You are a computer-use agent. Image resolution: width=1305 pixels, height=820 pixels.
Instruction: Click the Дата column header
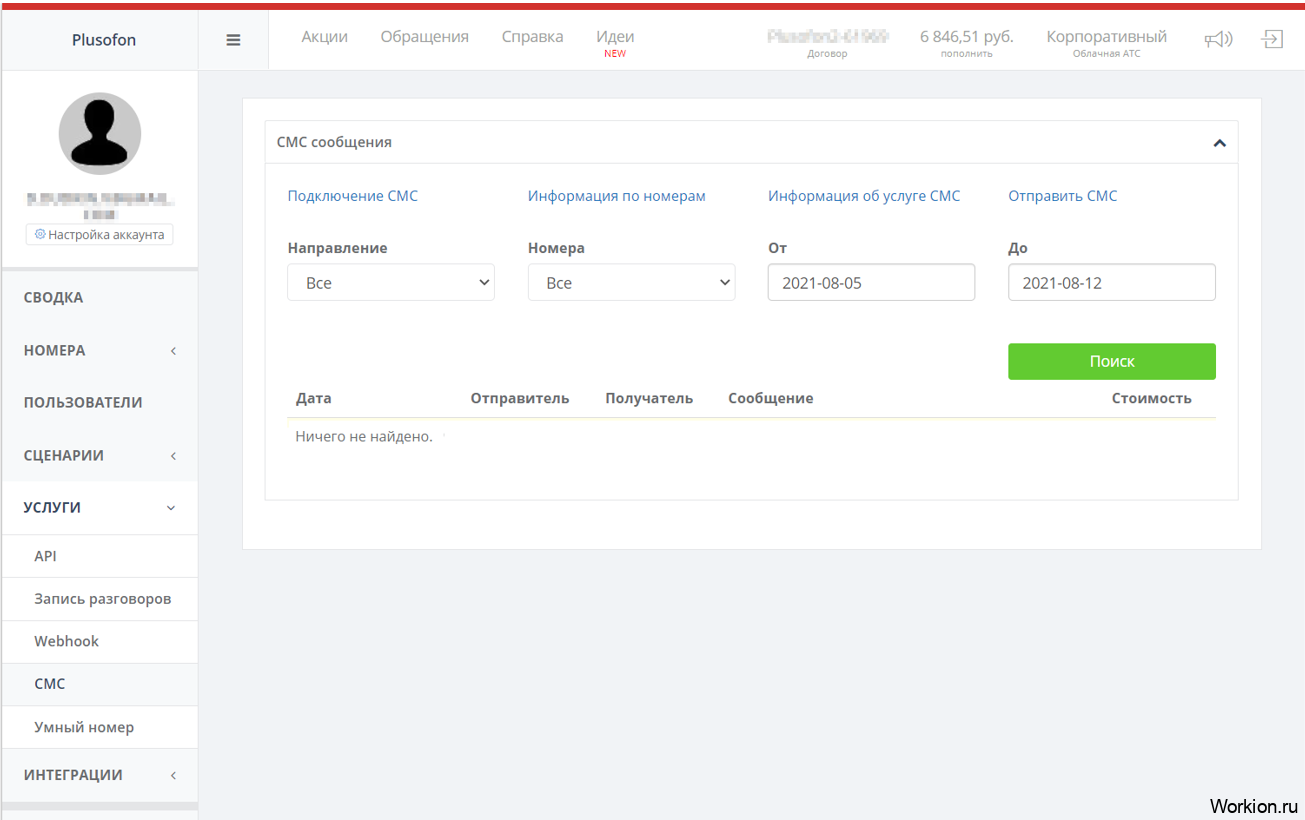pos(314,398)
